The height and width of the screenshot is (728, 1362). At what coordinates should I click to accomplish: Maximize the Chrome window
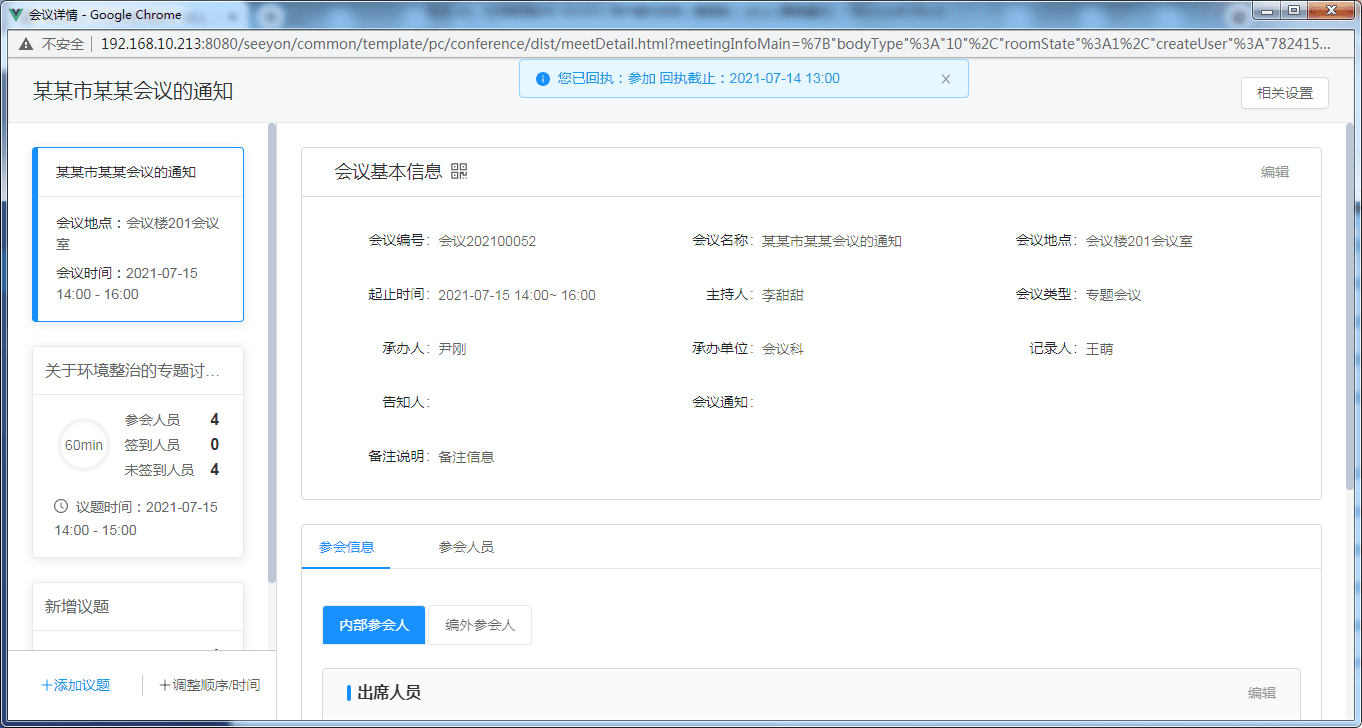[x=1294, y=11]
